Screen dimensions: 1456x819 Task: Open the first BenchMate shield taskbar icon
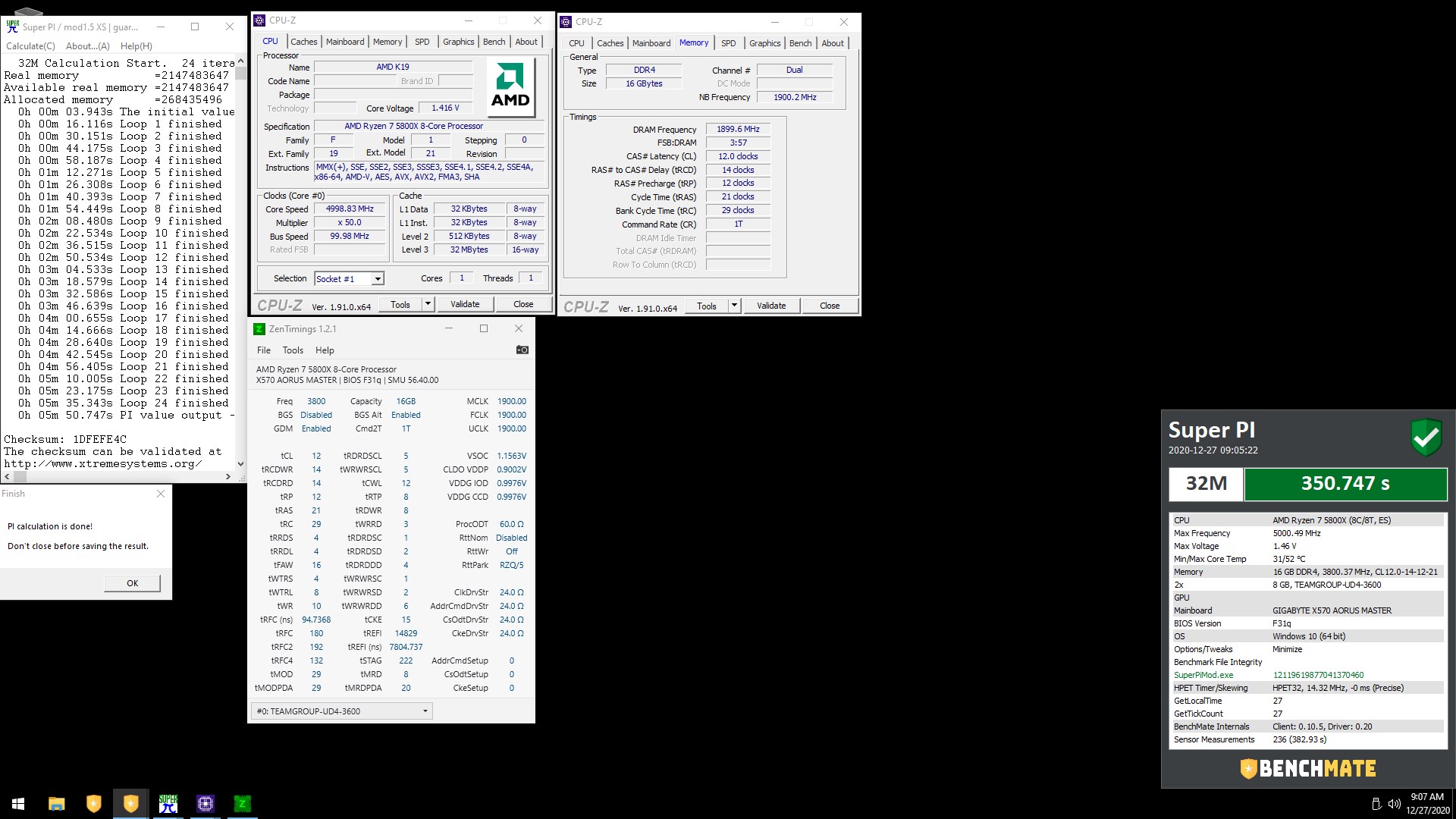click(x=93, y=803)
